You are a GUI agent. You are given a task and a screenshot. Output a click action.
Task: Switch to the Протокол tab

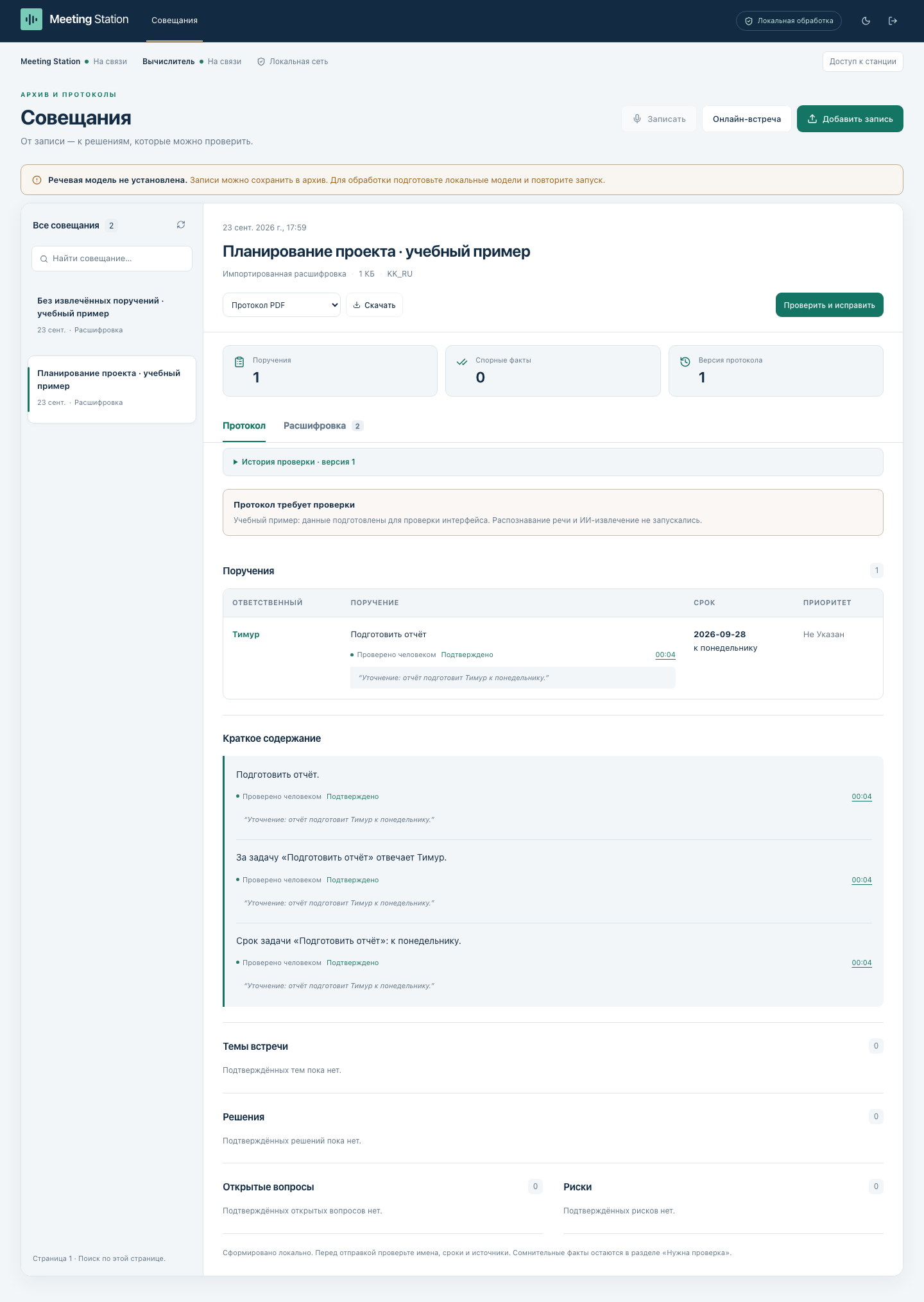(x=244, y=425)
